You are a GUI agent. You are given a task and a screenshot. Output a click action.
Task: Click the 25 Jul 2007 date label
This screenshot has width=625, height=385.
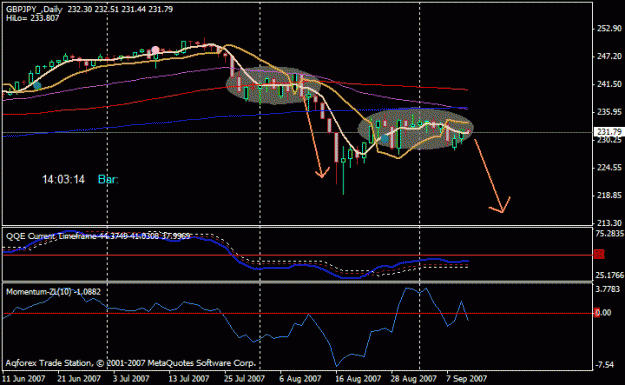[x=244, y=379]
